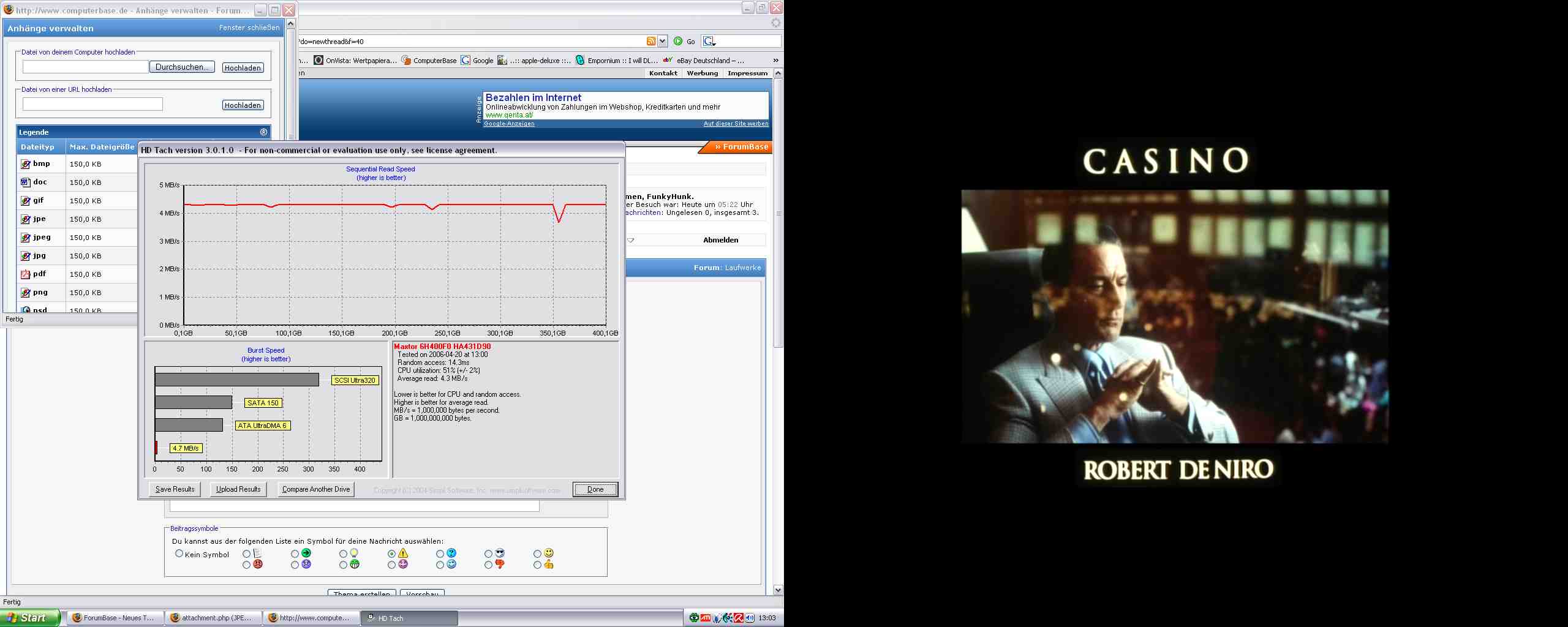The image size is (1568, 627).
Task: Expand the arrow next to Abmelden
Action: [631, 240]
